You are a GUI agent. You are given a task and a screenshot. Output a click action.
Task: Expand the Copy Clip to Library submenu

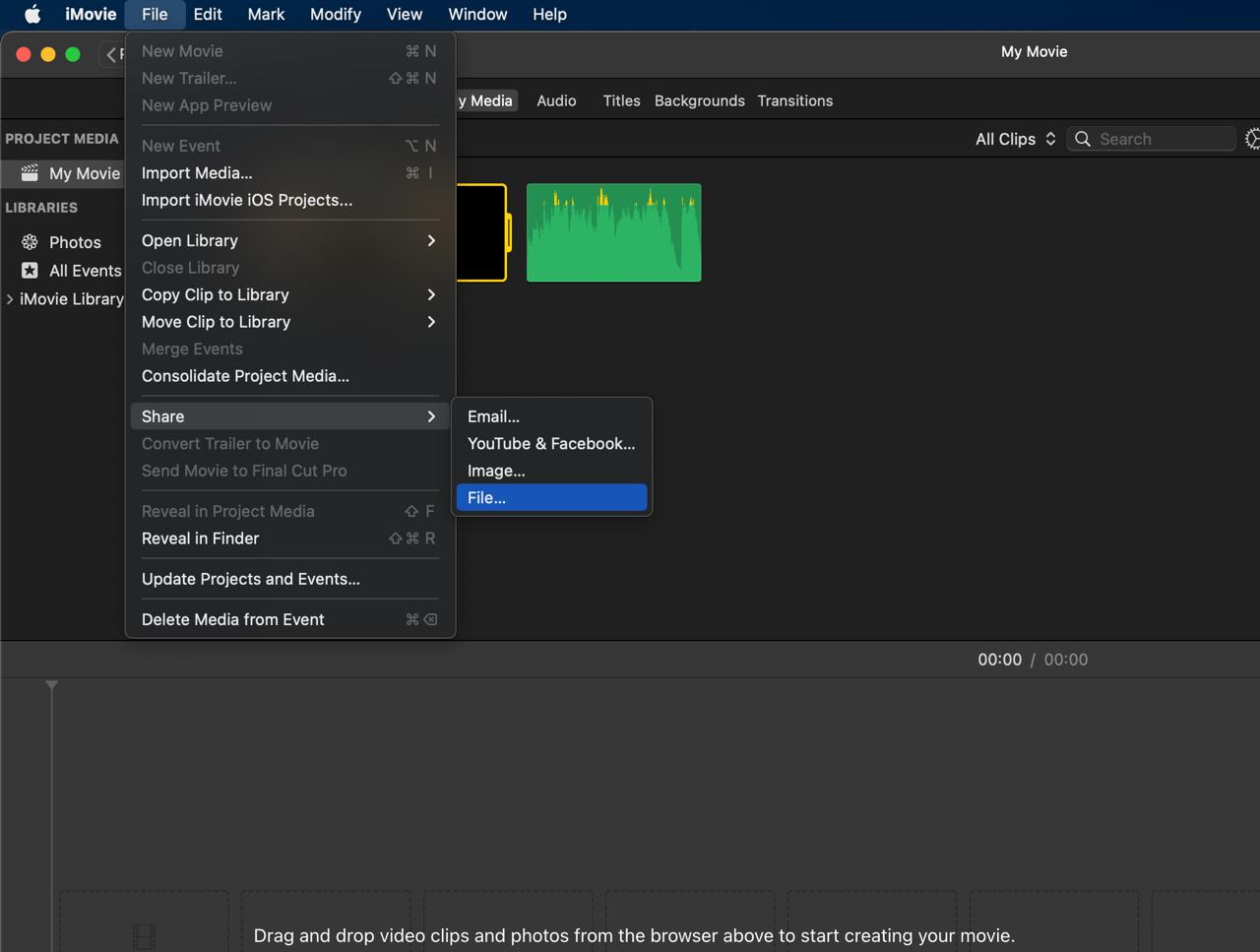[x=289, y=294]
